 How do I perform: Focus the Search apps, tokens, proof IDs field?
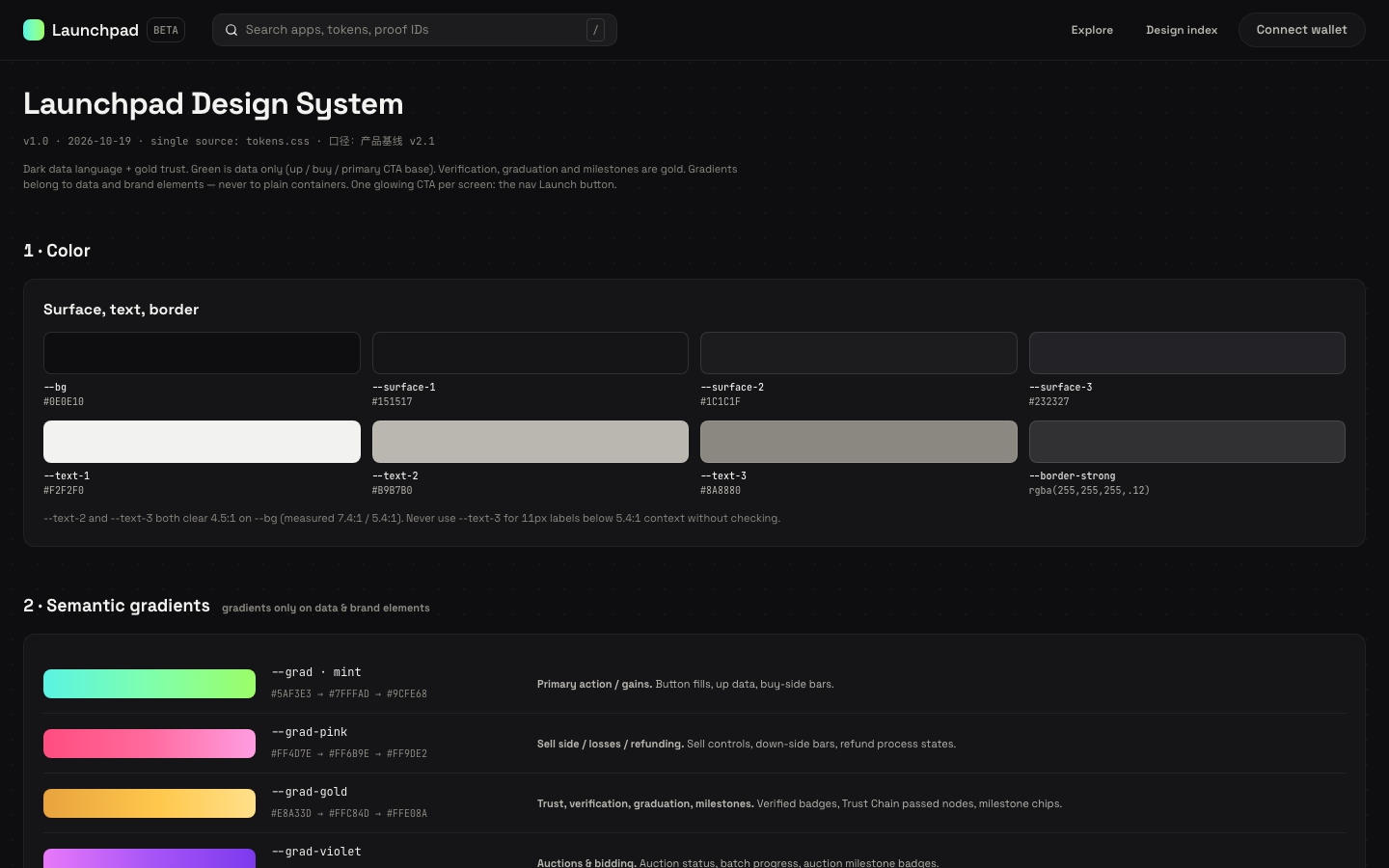[x=415, y=30]
